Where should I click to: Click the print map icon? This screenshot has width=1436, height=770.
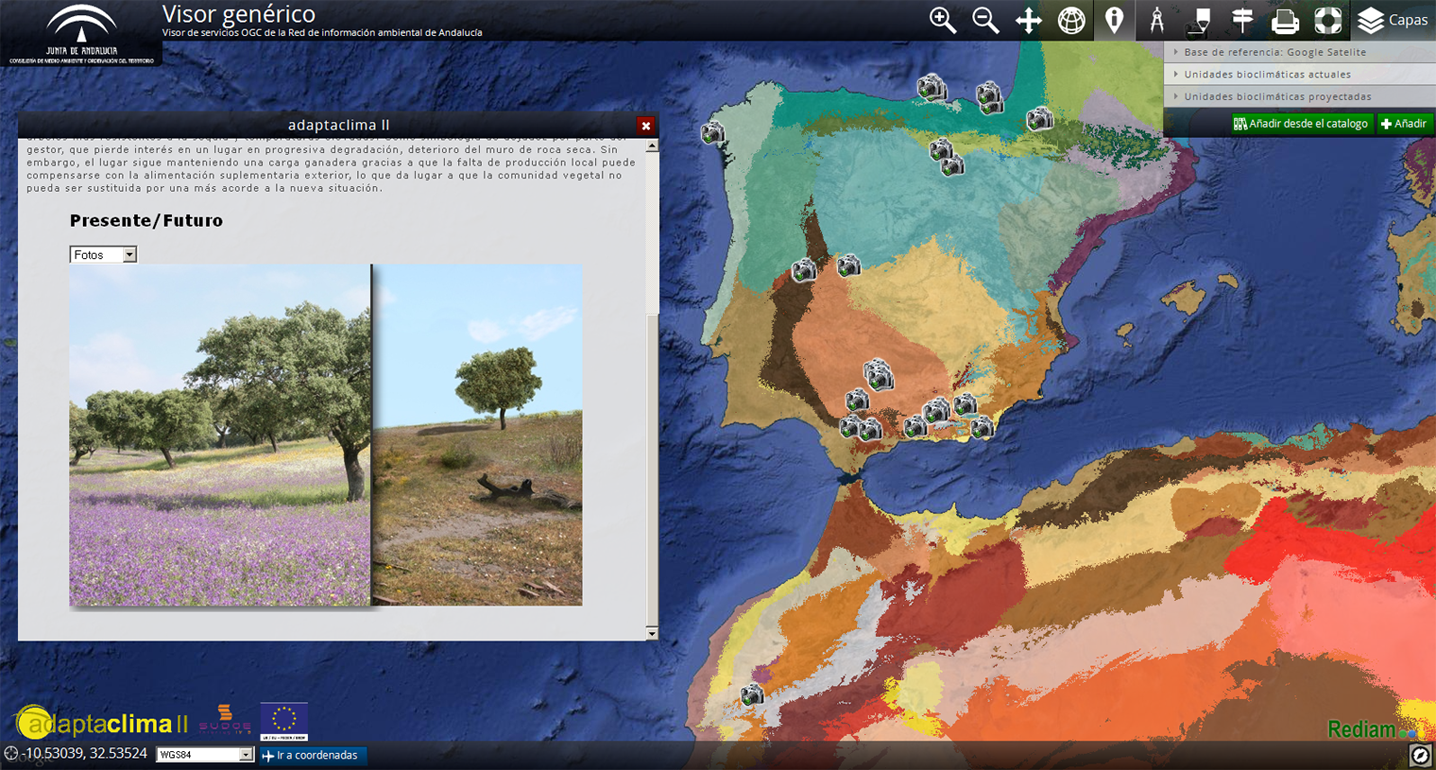[x=1285, y=21]
